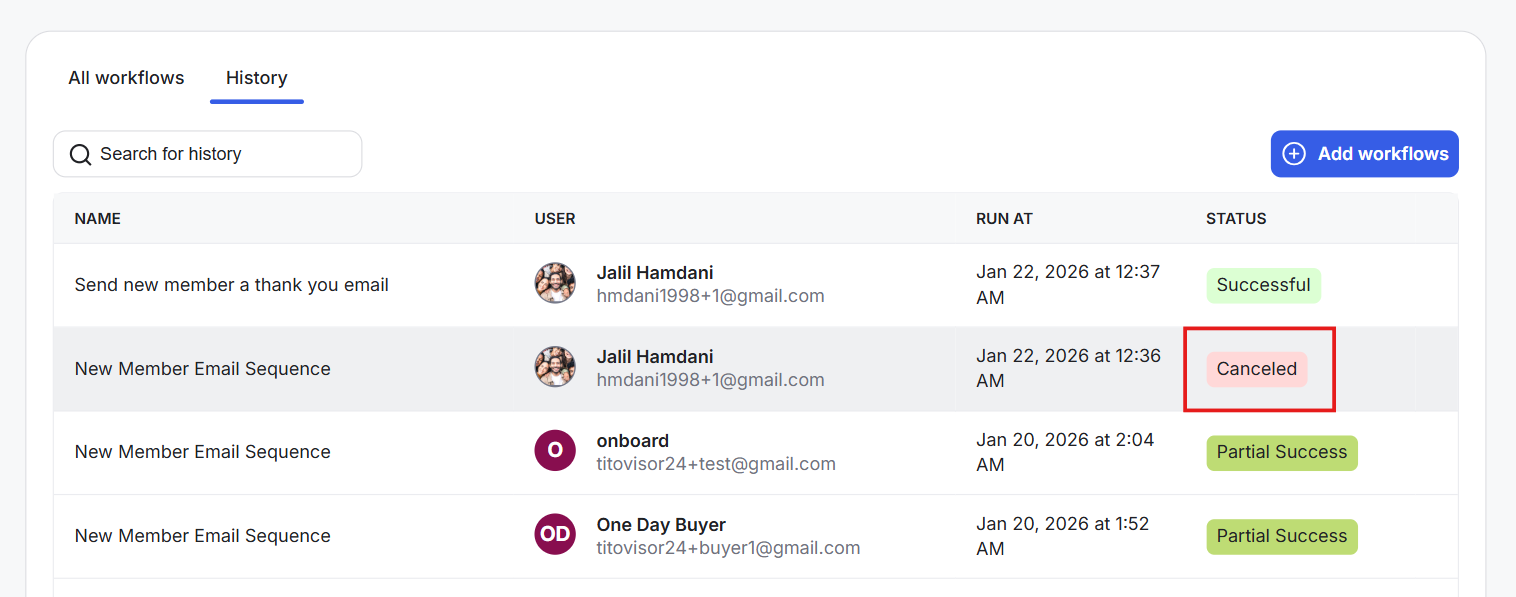
Task: Open "Send new member a thank you email" entry
Action: point(231,285)
